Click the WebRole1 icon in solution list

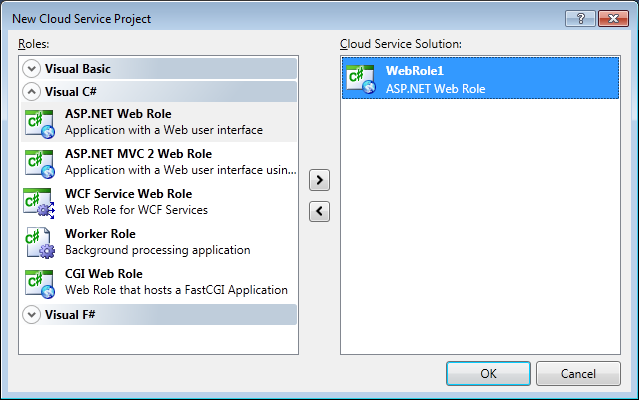(x=360, y=78)
